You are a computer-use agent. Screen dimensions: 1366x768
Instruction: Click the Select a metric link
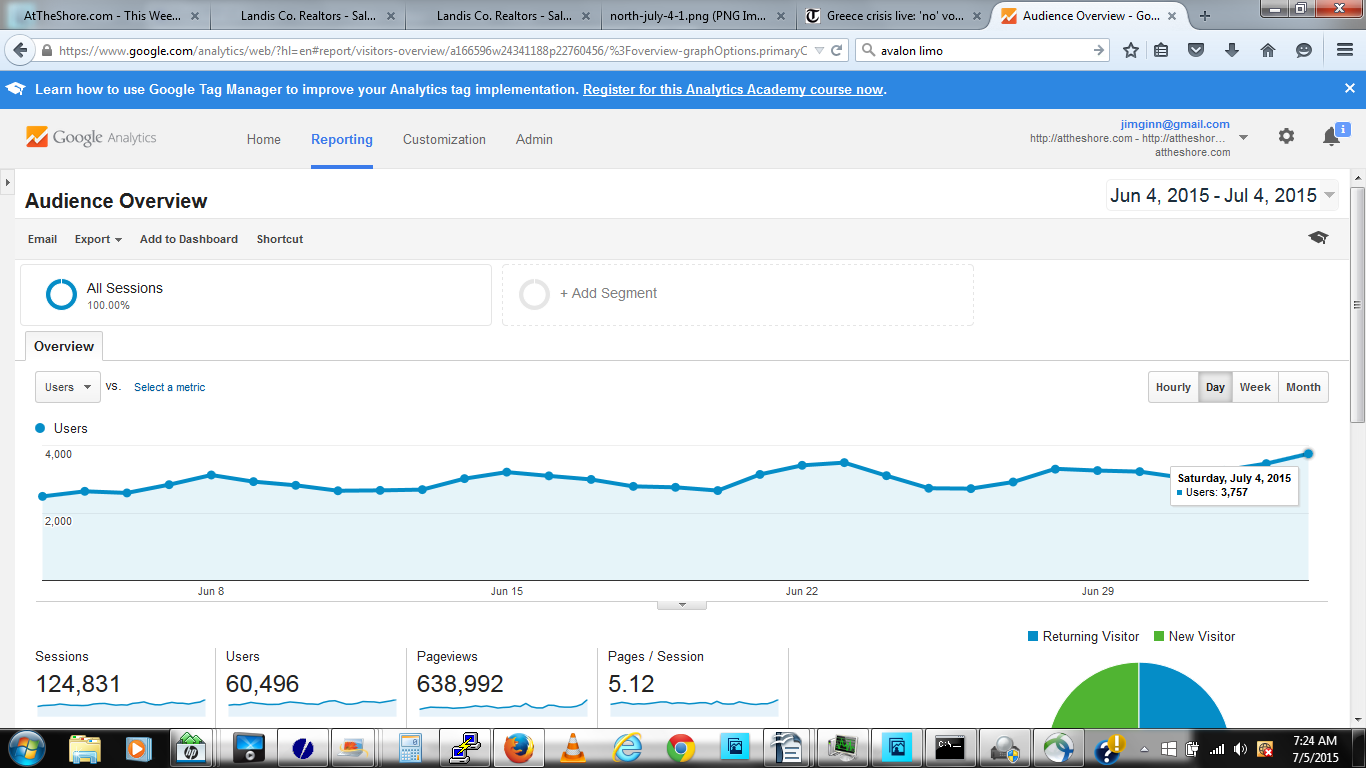(170, 387)
